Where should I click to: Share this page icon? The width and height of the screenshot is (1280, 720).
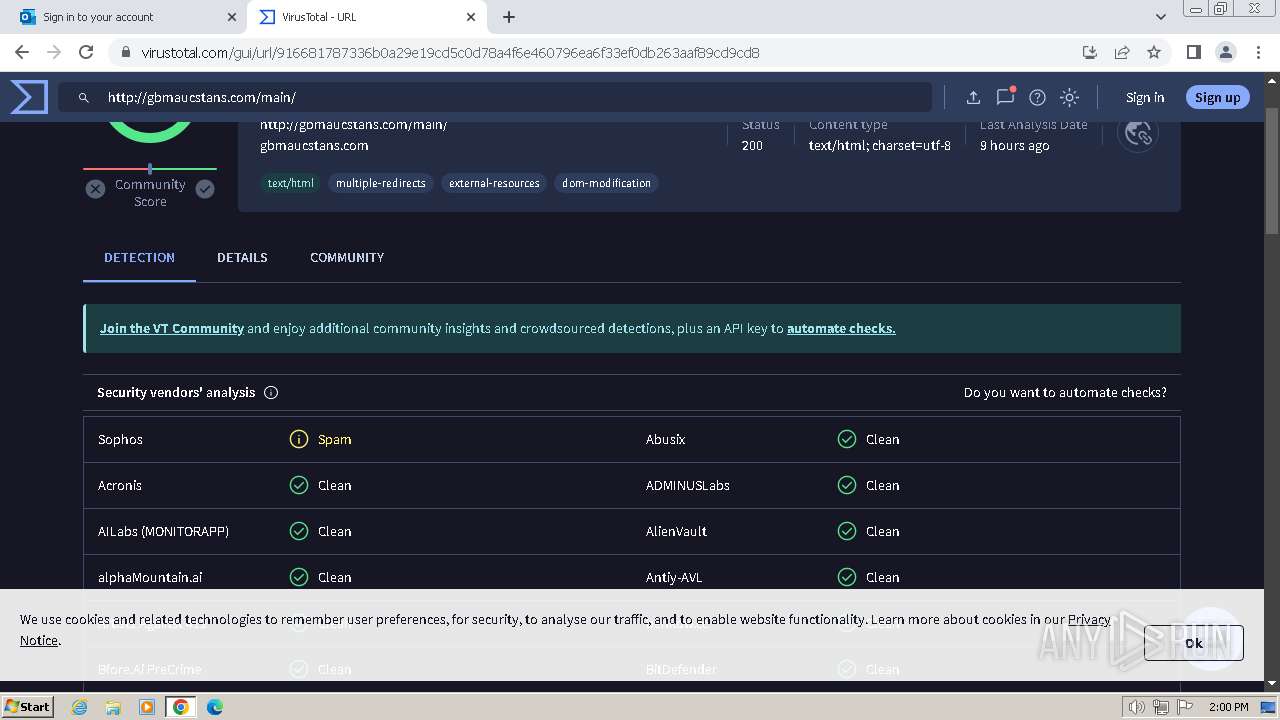coord(1122,52)
